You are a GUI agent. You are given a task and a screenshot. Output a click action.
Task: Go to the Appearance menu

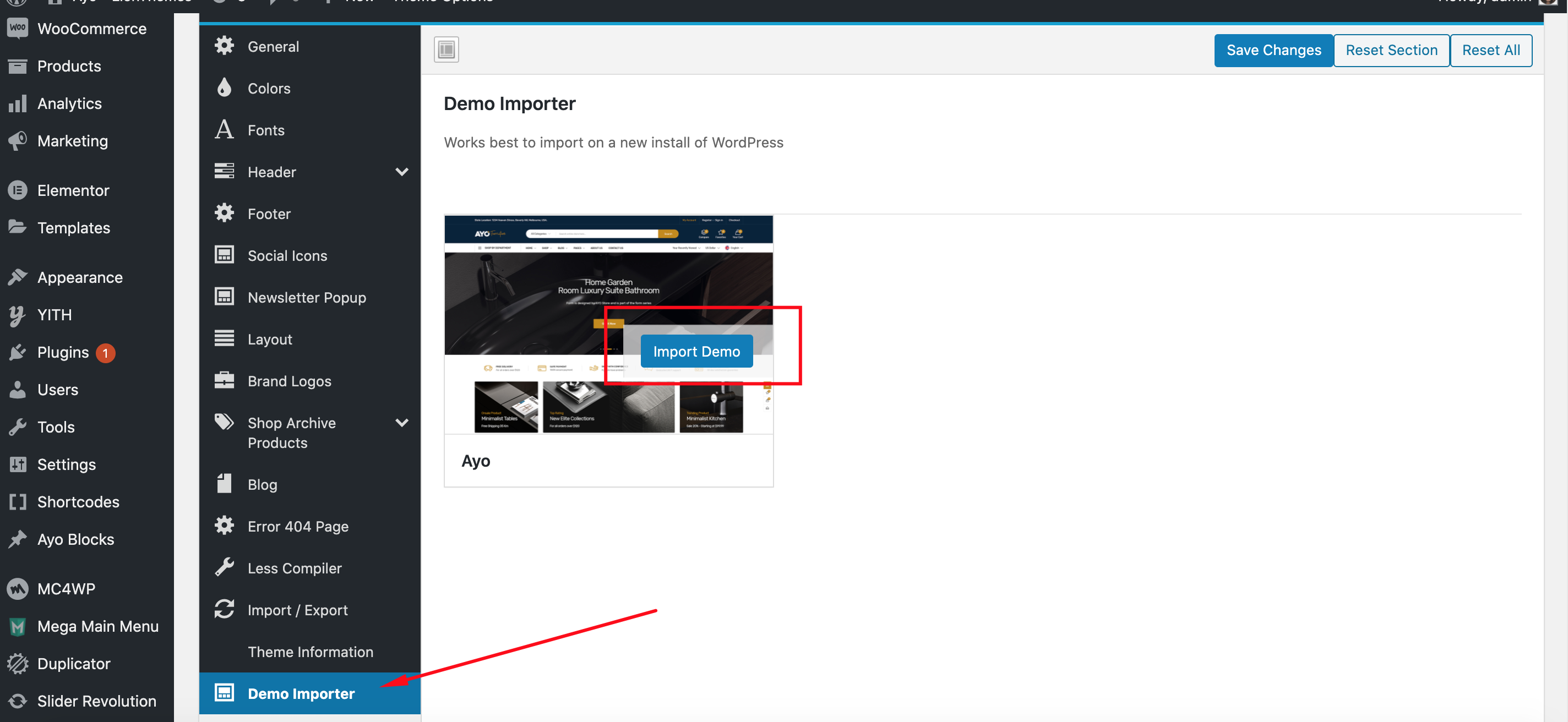click(x=80, y=277)
